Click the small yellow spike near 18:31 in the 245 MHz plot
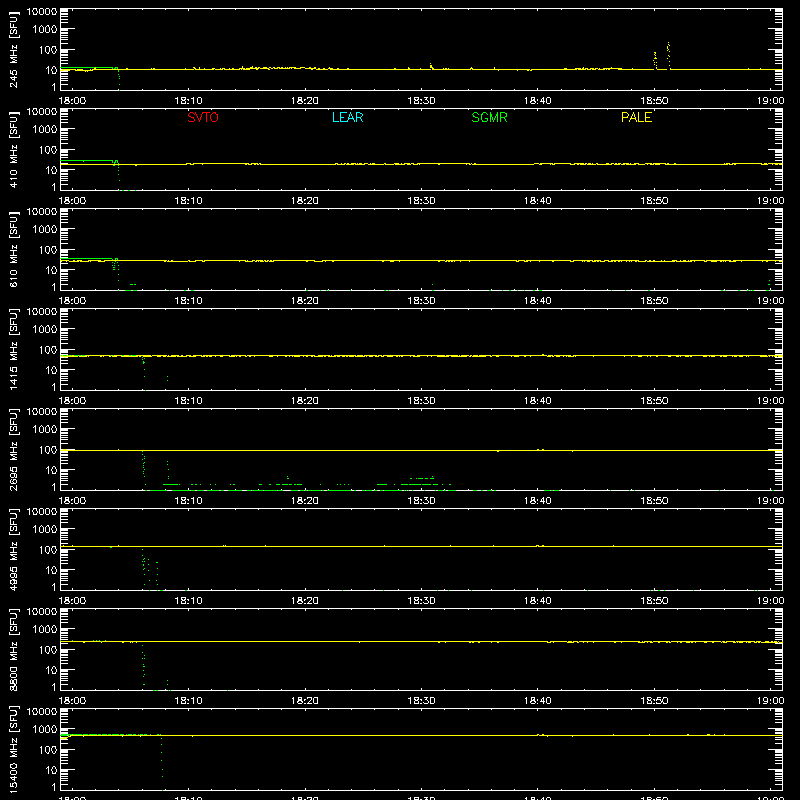Viewport: 800px width, 800px height. (431, 66)
